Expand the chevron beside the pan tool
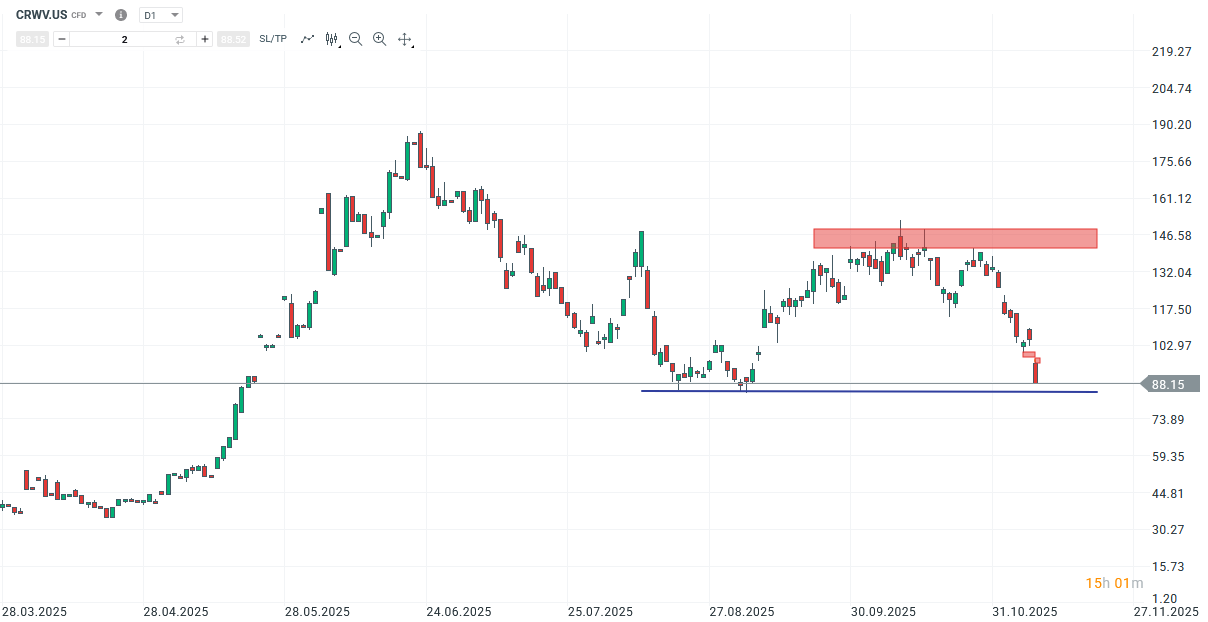Image resolution: width=1208 pixels, height=622 pixels. tap(412, 45)
